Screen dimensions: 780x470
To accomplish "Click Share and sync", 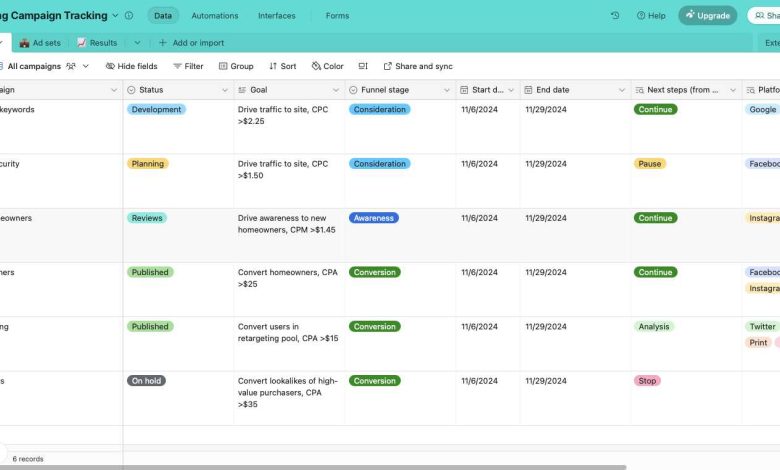I will pos(417,66).
